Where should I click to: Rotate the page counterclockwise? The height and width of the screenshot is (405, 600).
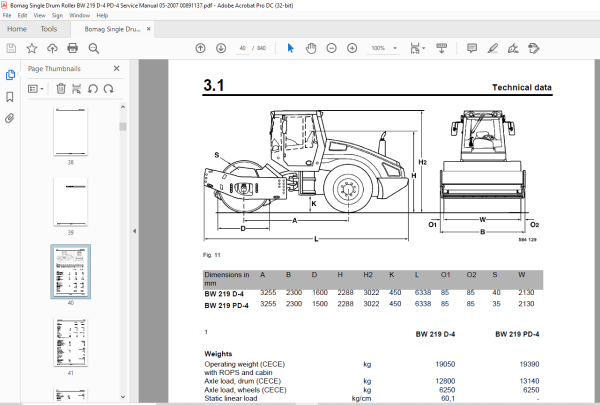(93, 89)
